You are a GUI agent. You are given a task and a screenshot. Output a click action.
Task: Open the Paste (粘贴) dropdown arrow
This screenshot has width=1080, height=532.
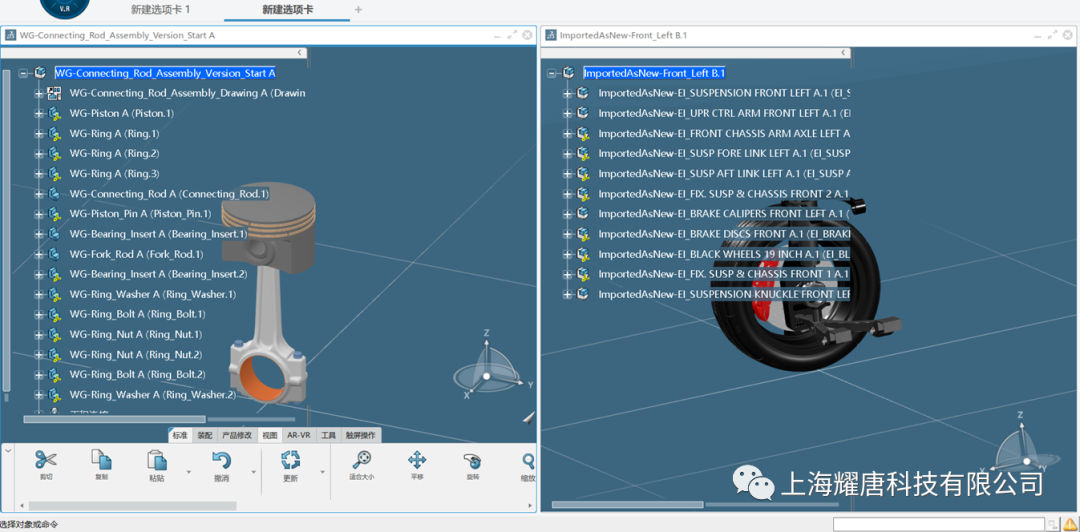[x=189, y=471]
